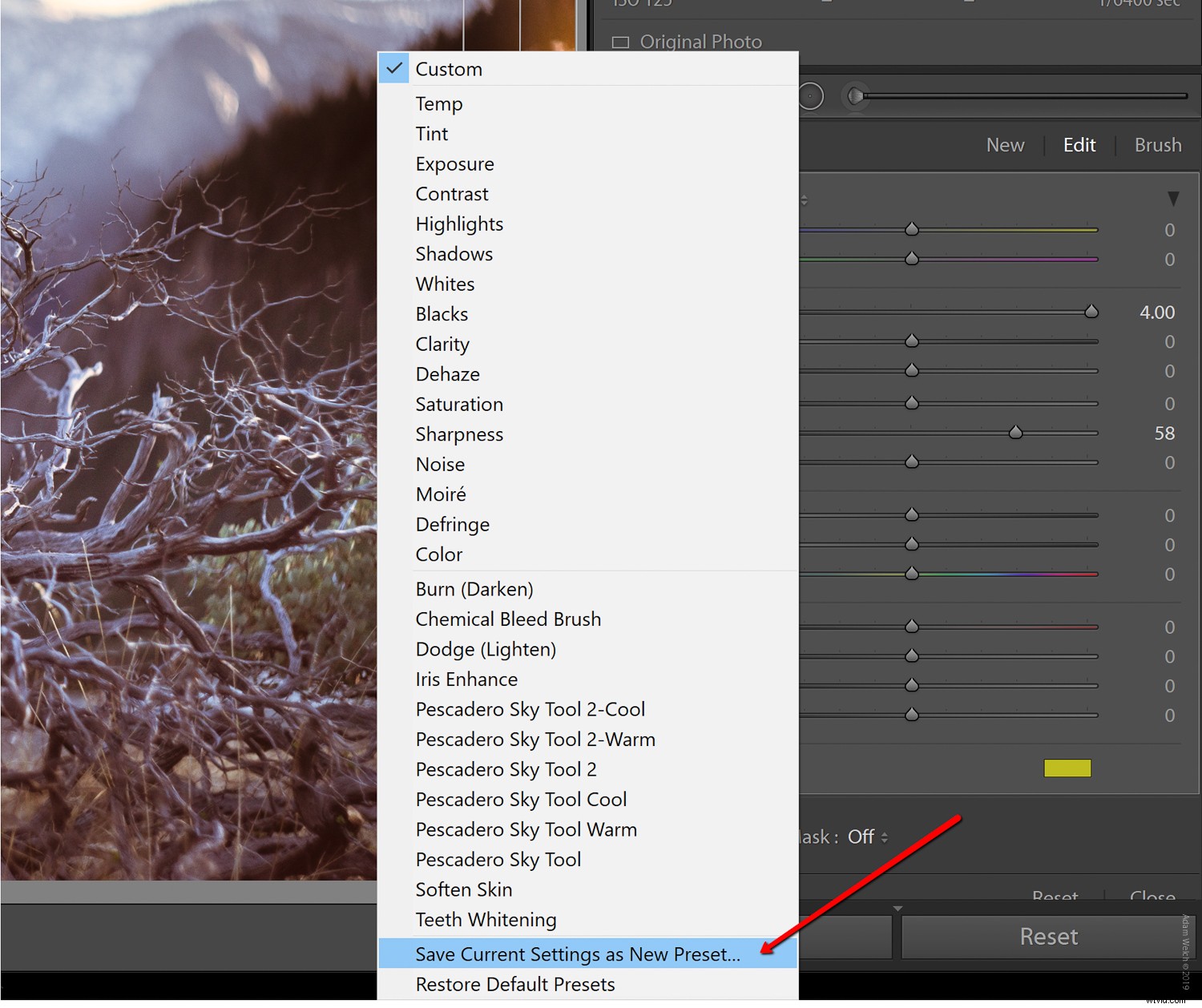Choose the "Pescadero Sky Tool Warm" preset
The height and width of the screenshot is (1008, 1202).
pyautogui.click(x=526, y=829)
